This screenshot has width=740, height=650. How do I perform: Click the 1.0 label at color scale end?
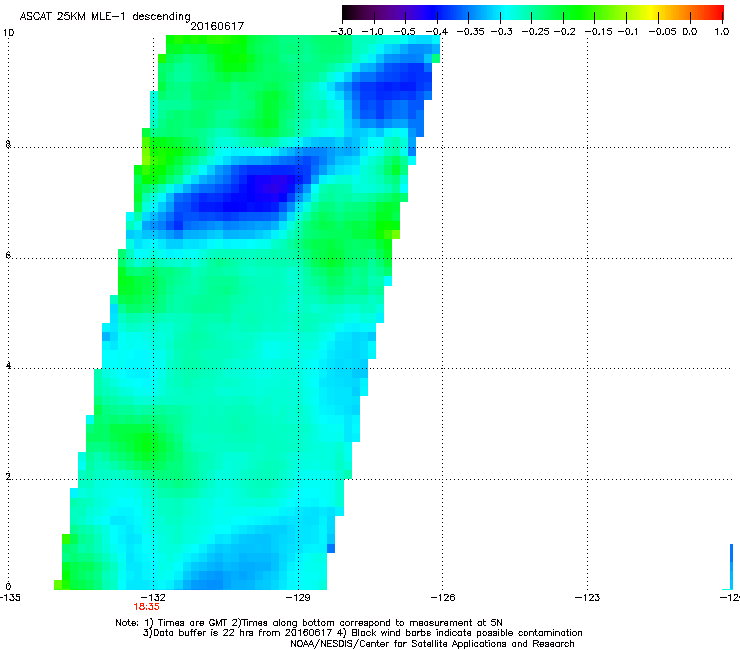(722, 32)
